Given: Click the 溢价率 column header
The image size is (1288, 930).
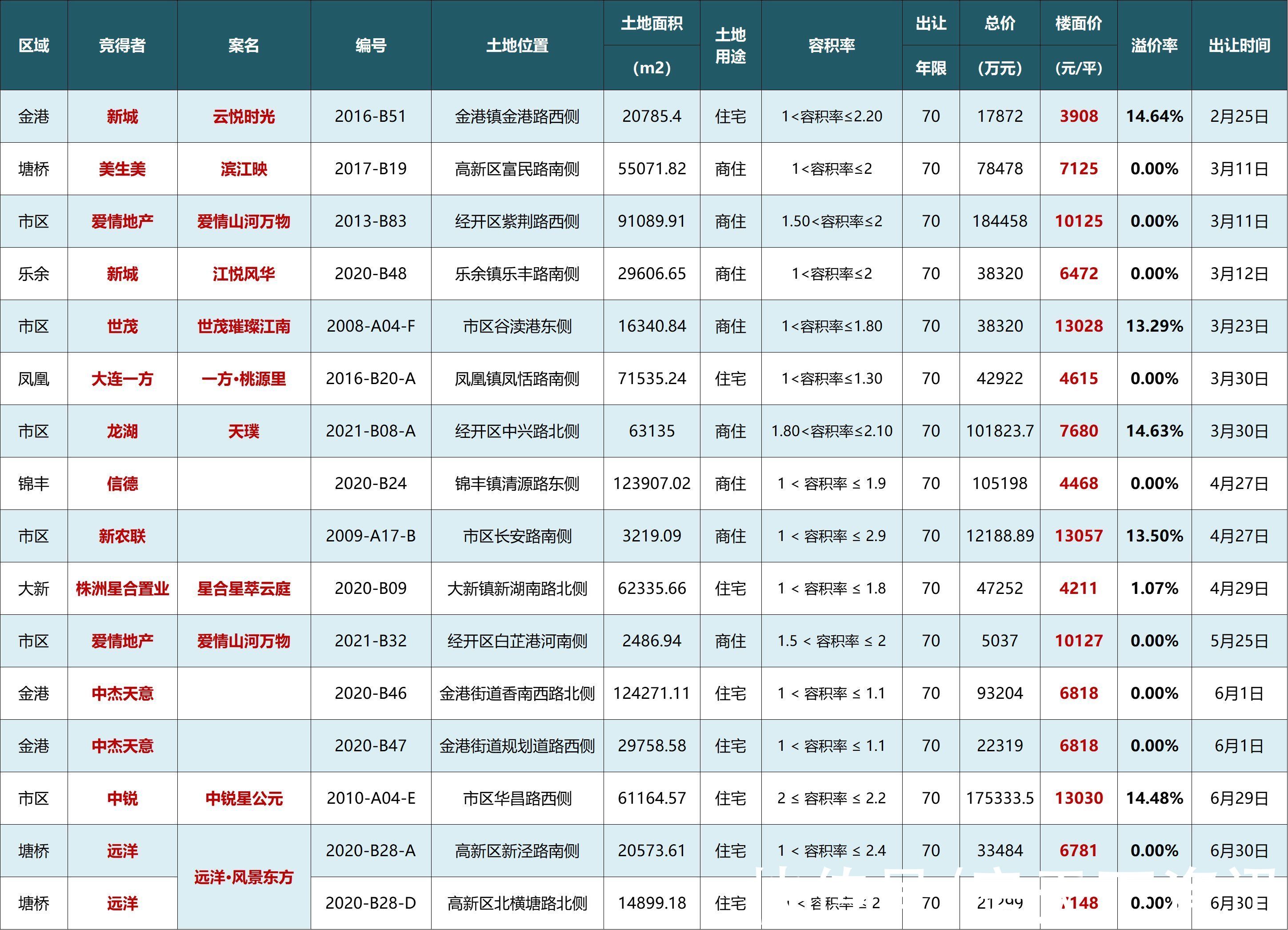Looking at the screenshot, I should (x=1154, y=45).
